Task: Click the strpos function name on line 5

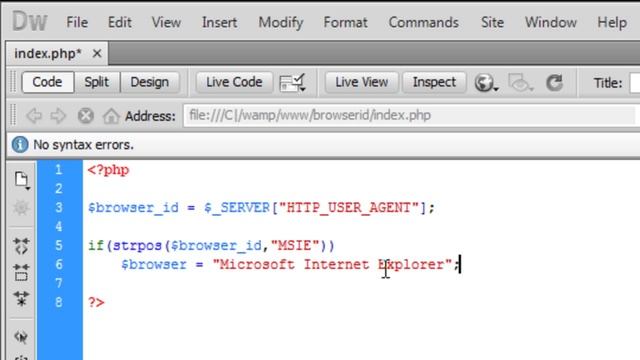Action: pyautogui.click(x=137, y=245)
